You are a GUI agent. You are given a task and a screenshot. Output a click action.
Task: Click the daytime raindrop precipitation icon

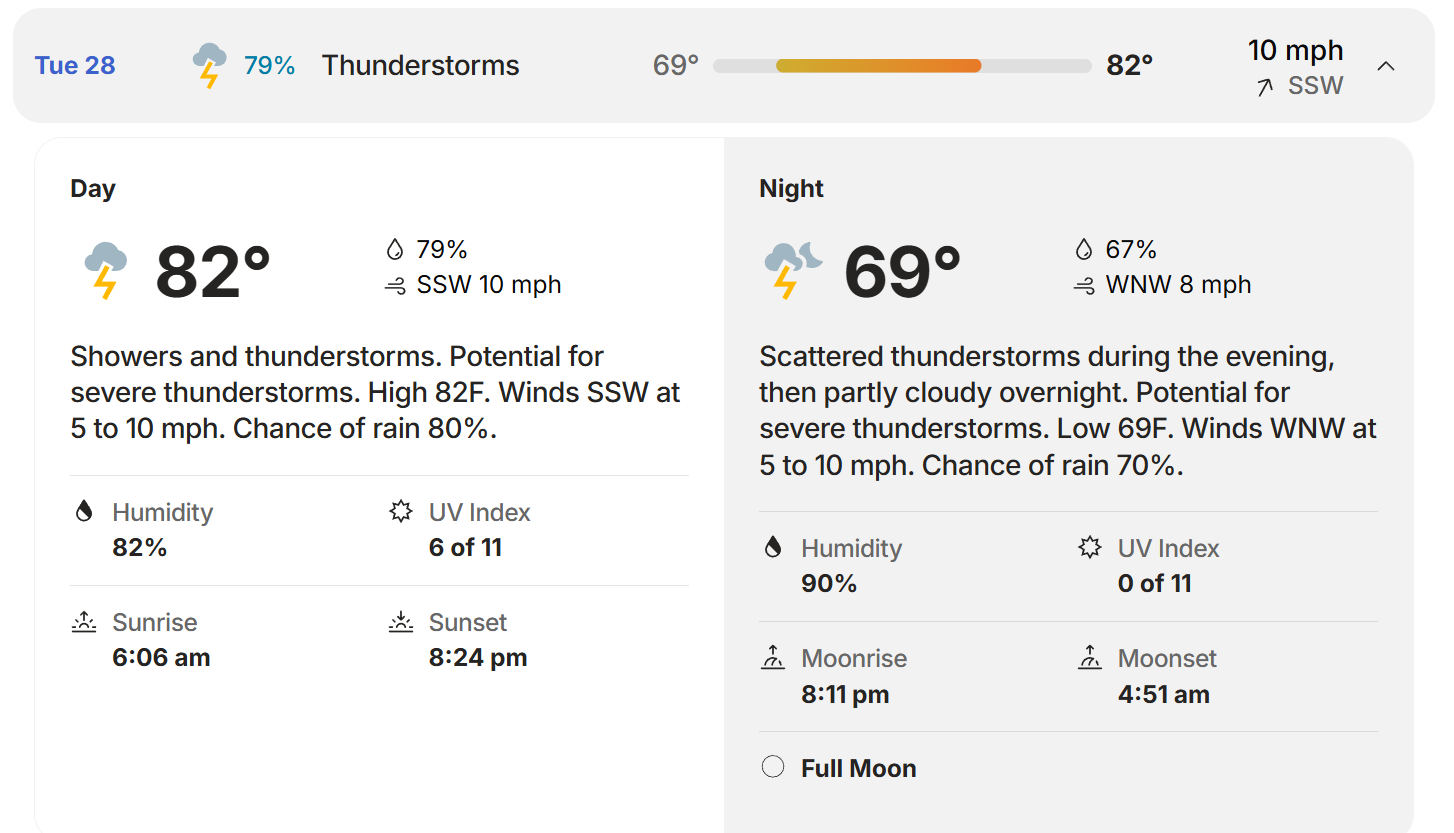(394, 249)
